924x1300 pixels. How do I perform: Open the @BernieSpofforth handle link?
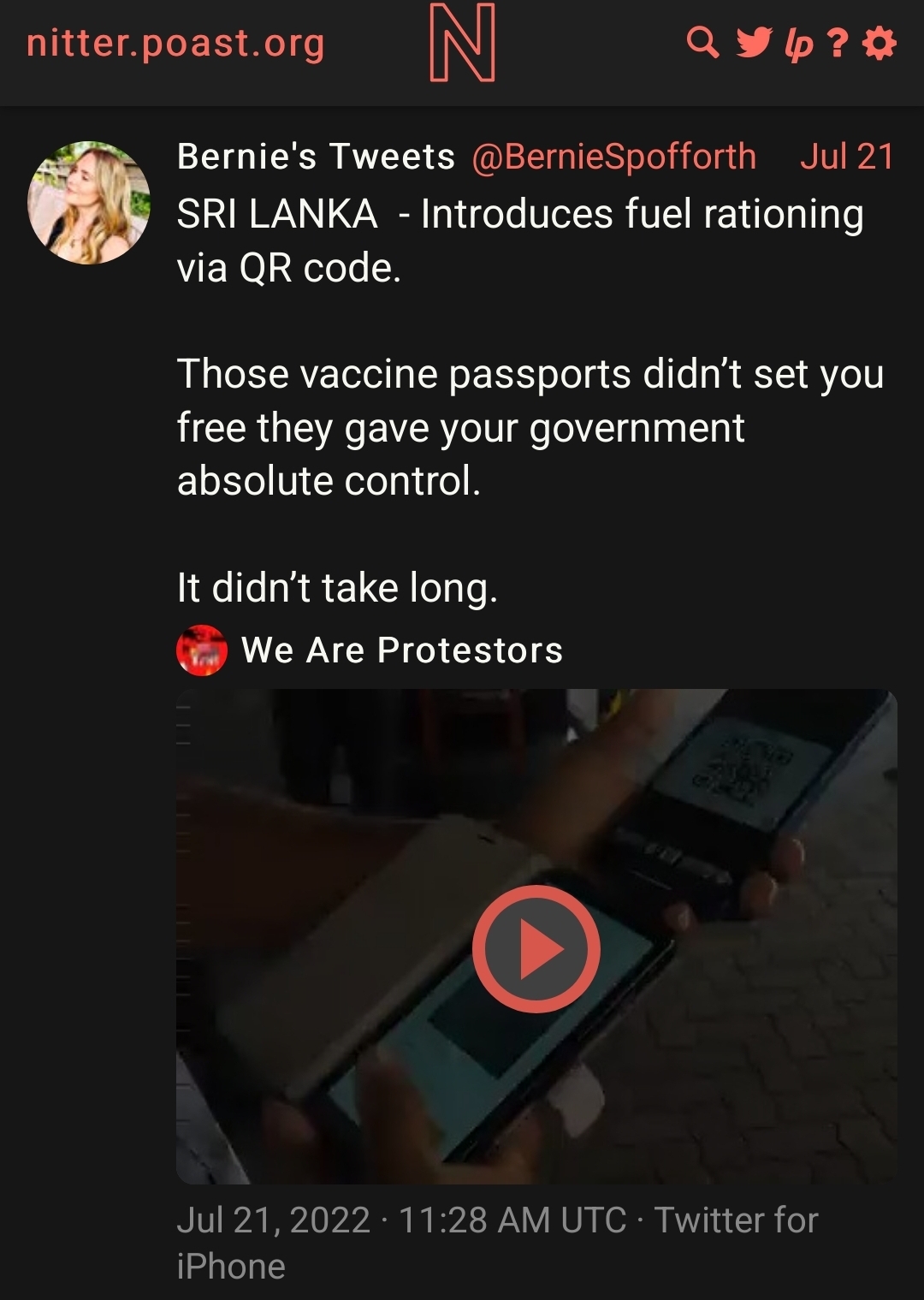614,157
